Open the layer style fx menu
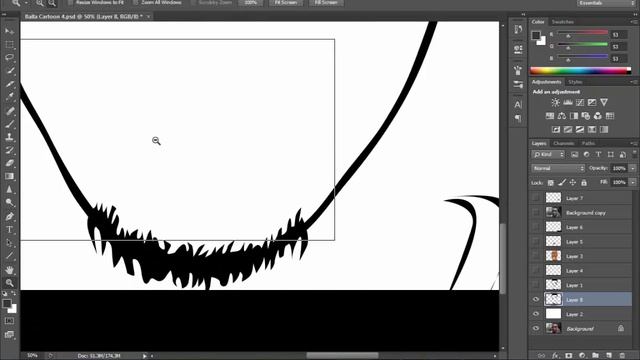The height and width of the screenshot is (360, 640). coord(555,356)
